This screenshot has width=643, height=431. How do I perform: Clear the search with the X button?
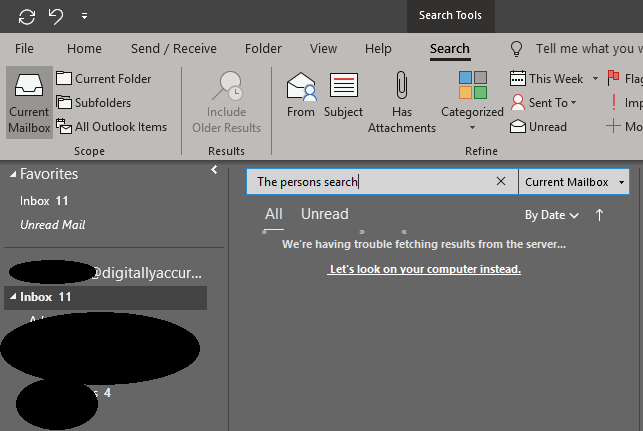pyautogui.click(x=501, y=181)
